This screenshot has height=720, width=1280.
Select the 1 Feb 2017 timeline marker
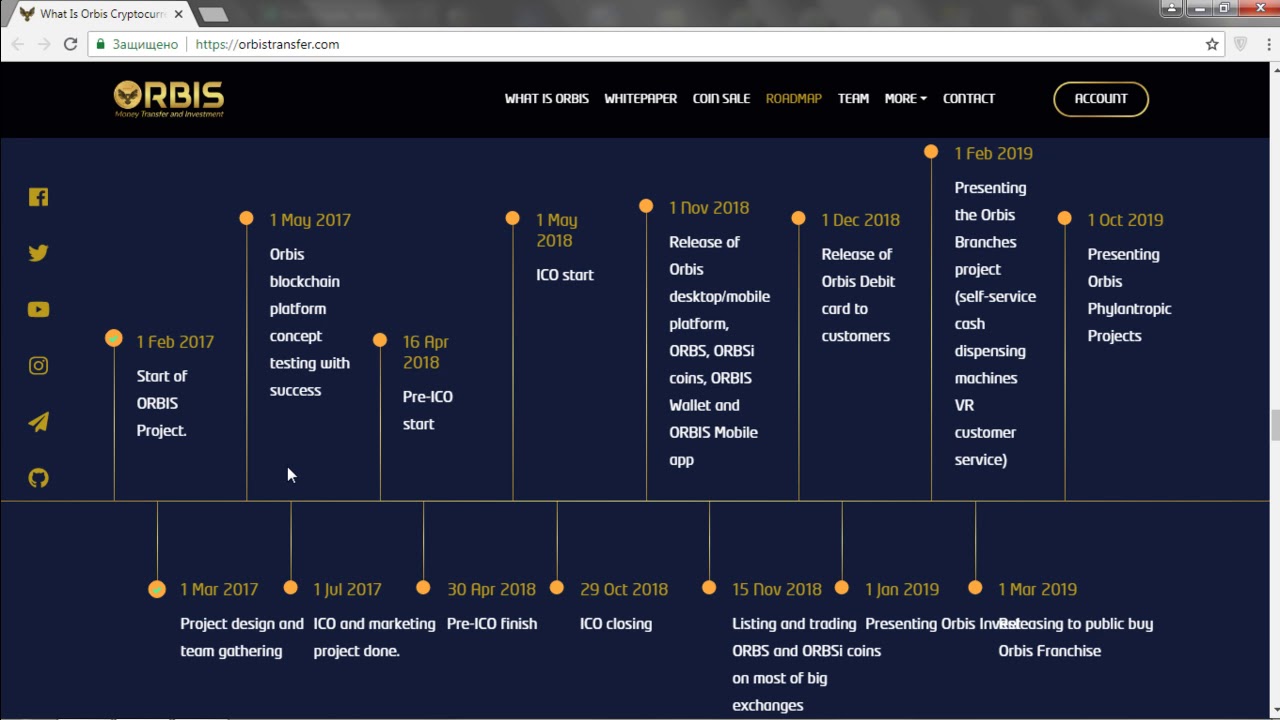click(114, 339)
